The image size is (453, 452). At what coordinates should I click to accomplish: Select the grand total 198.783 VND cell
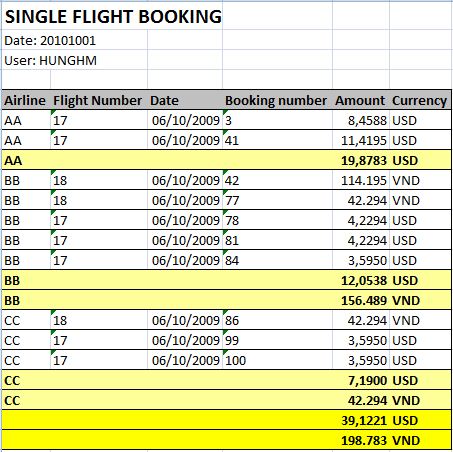tap(361, 440)
